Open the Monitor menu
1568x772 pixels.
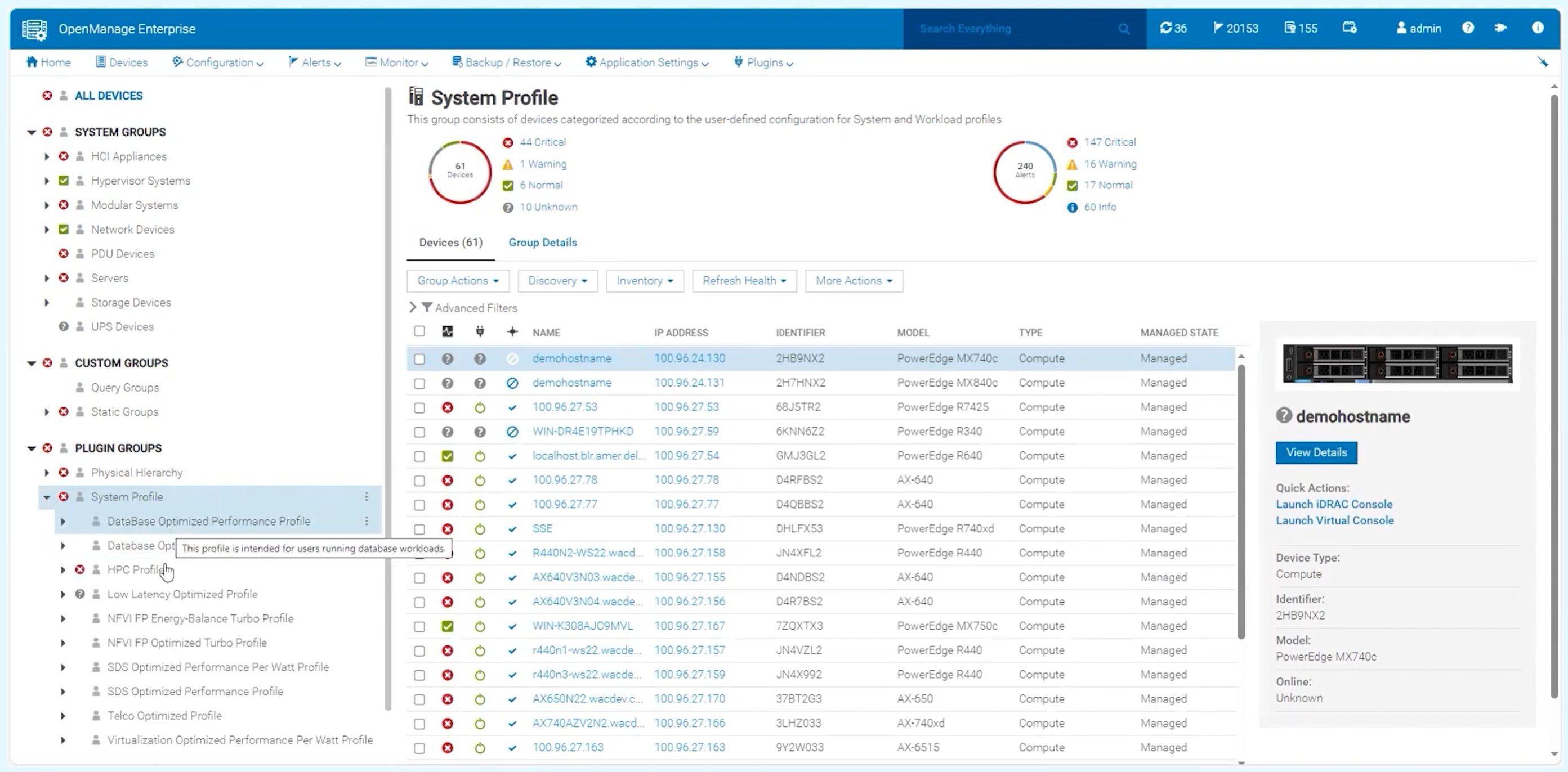click(x=397, y=62)
